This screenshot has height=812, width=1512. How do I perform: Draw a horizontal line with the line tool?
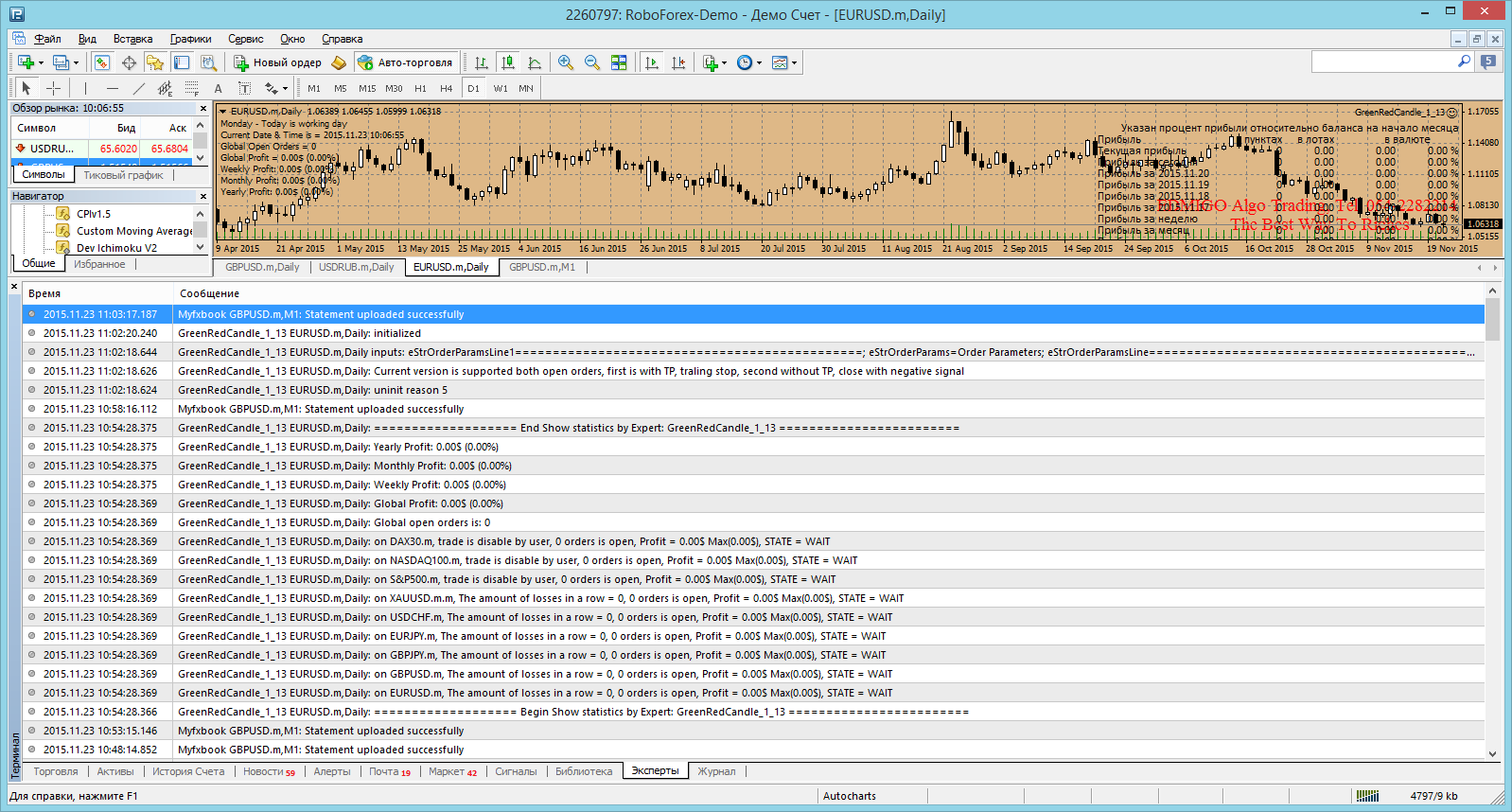pyautogui.click(x=113, y=88)
